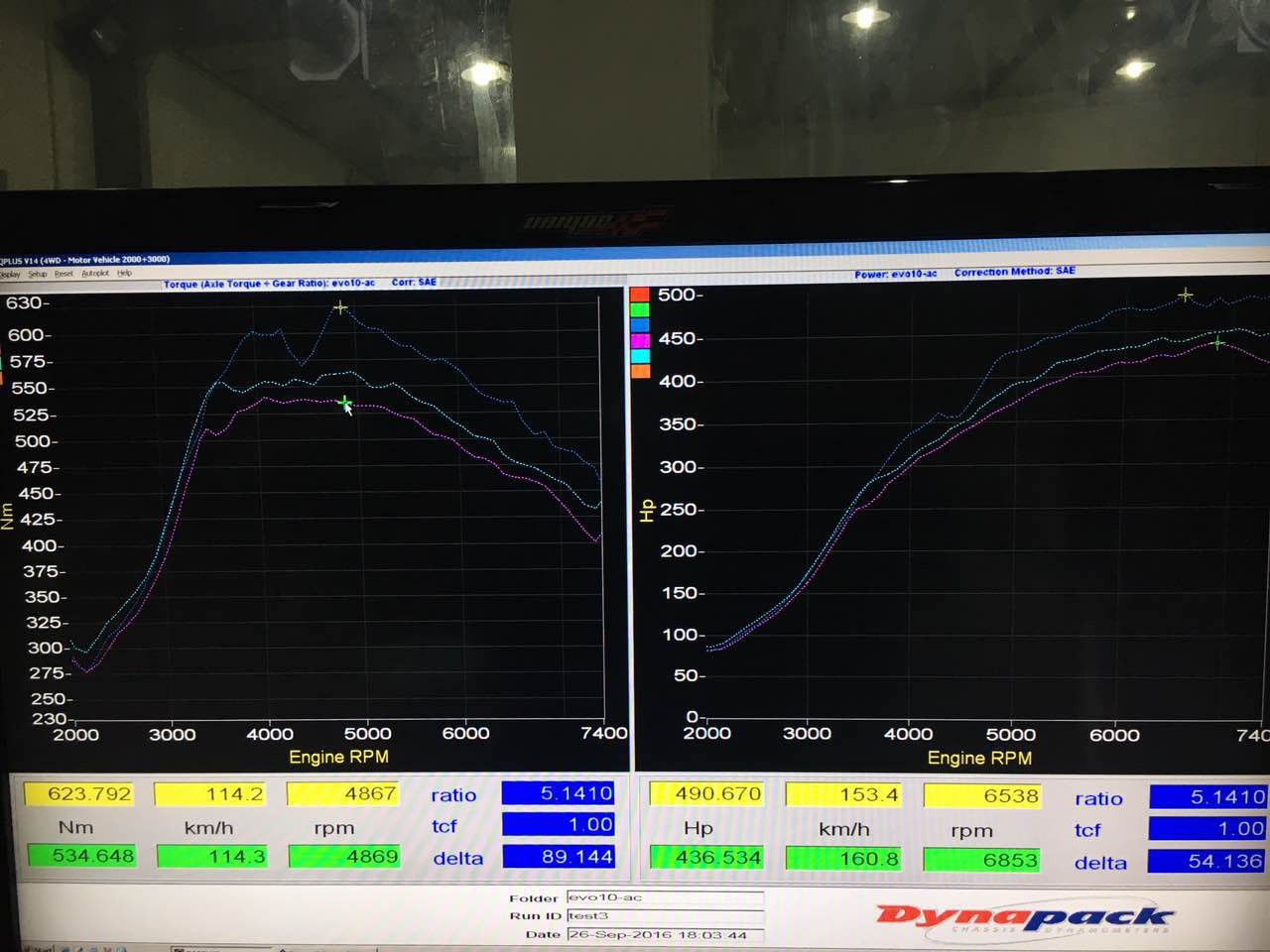Open the Autoplot menu
Image resolution: width=1270 pixels, height=952 pixels.
coord(95,273)
